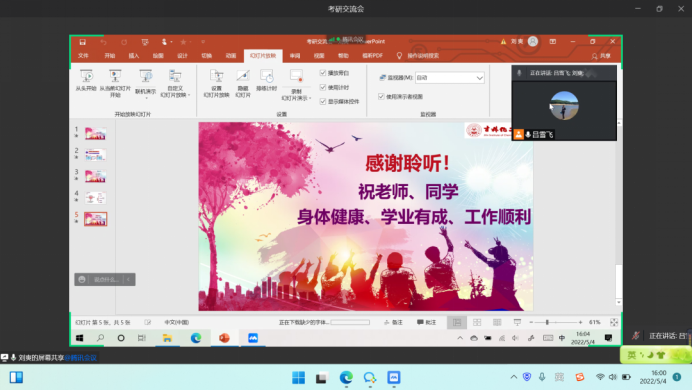Click the Hide Slide (隐藏幻灯片) icon
This screenshot has height=390, width=693.
(243, 83)
